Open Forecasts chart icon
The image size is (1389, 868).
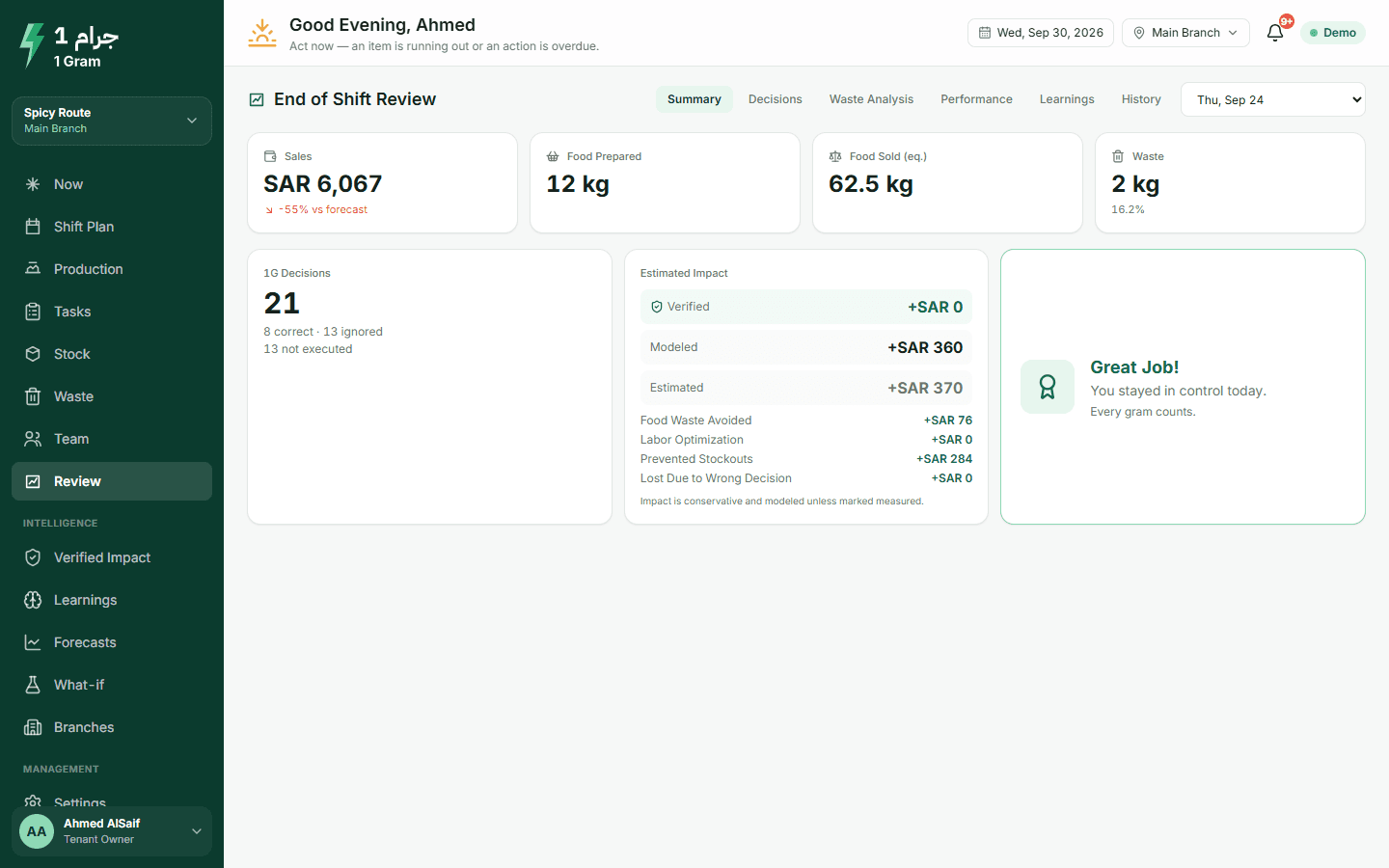(33, 642)
